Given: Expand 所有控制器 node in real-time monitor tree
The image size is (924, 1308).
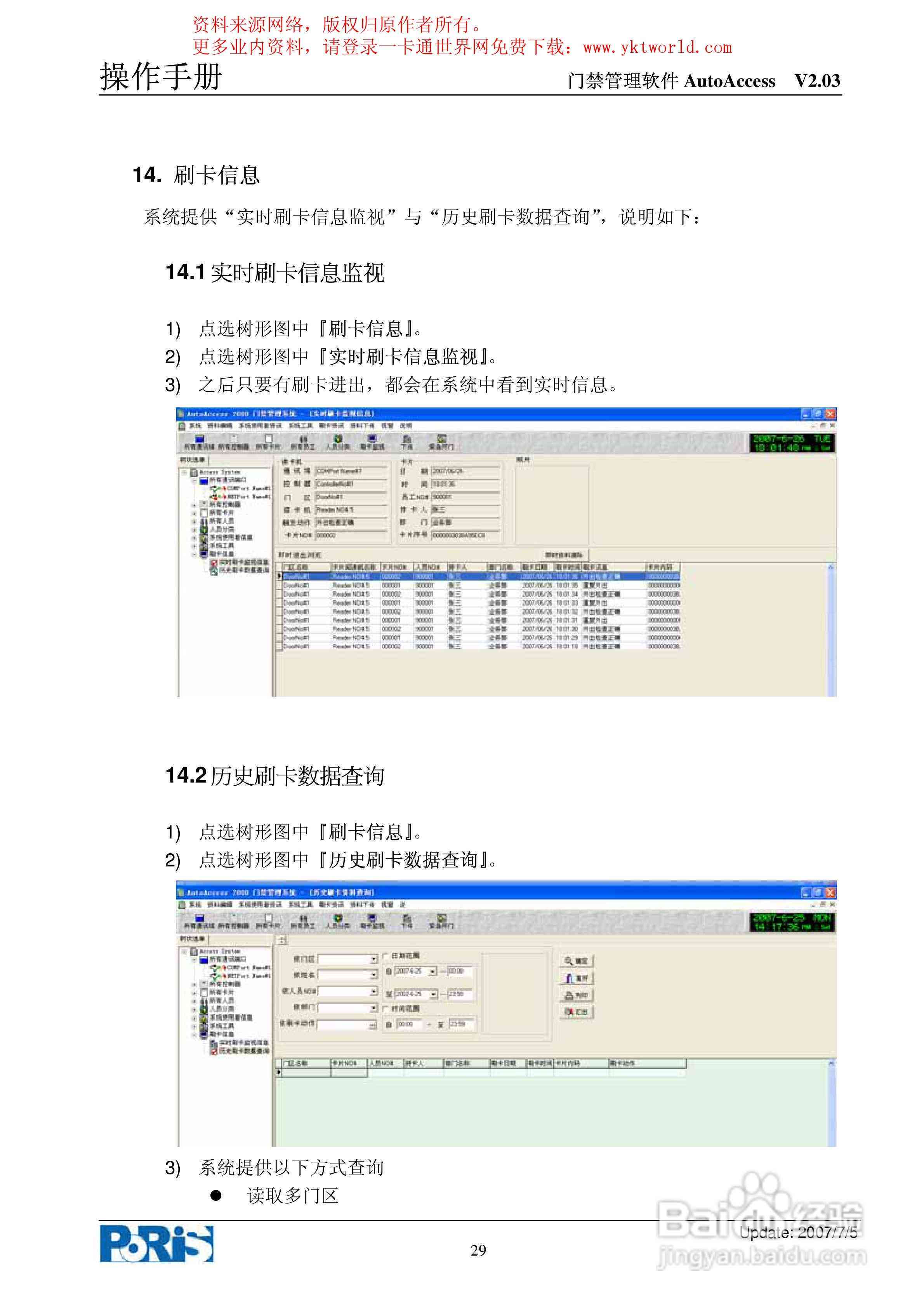Looking at the screenshot, I should (194, 505).
